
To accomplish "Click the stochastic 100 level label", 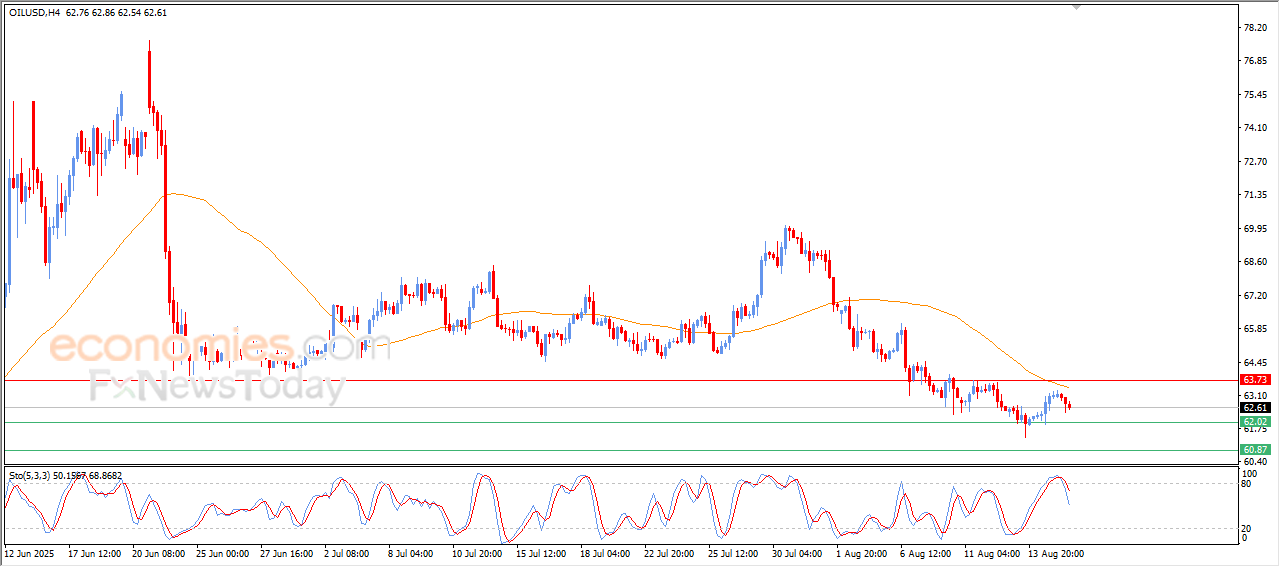I will click(x=1250, y=473).
